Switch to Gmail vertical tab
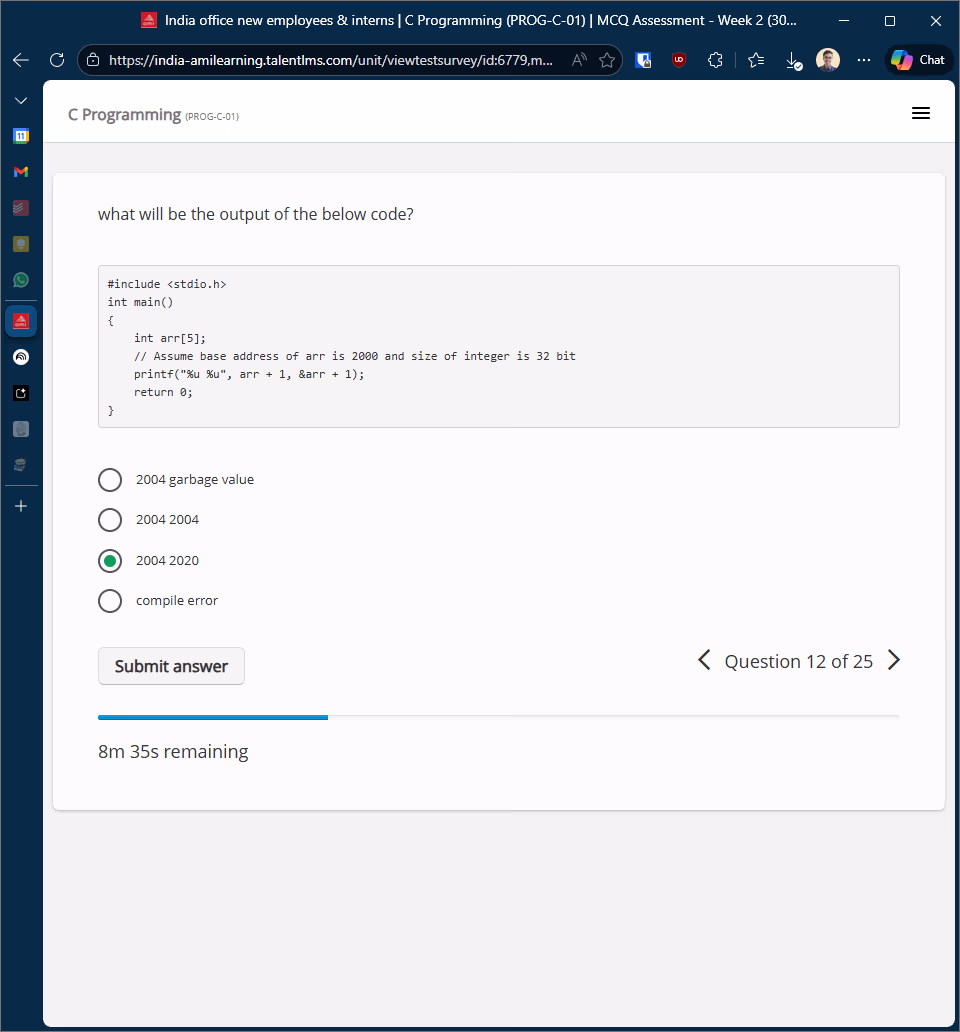This screenshot has height=1032, width=960. [21, 172]
